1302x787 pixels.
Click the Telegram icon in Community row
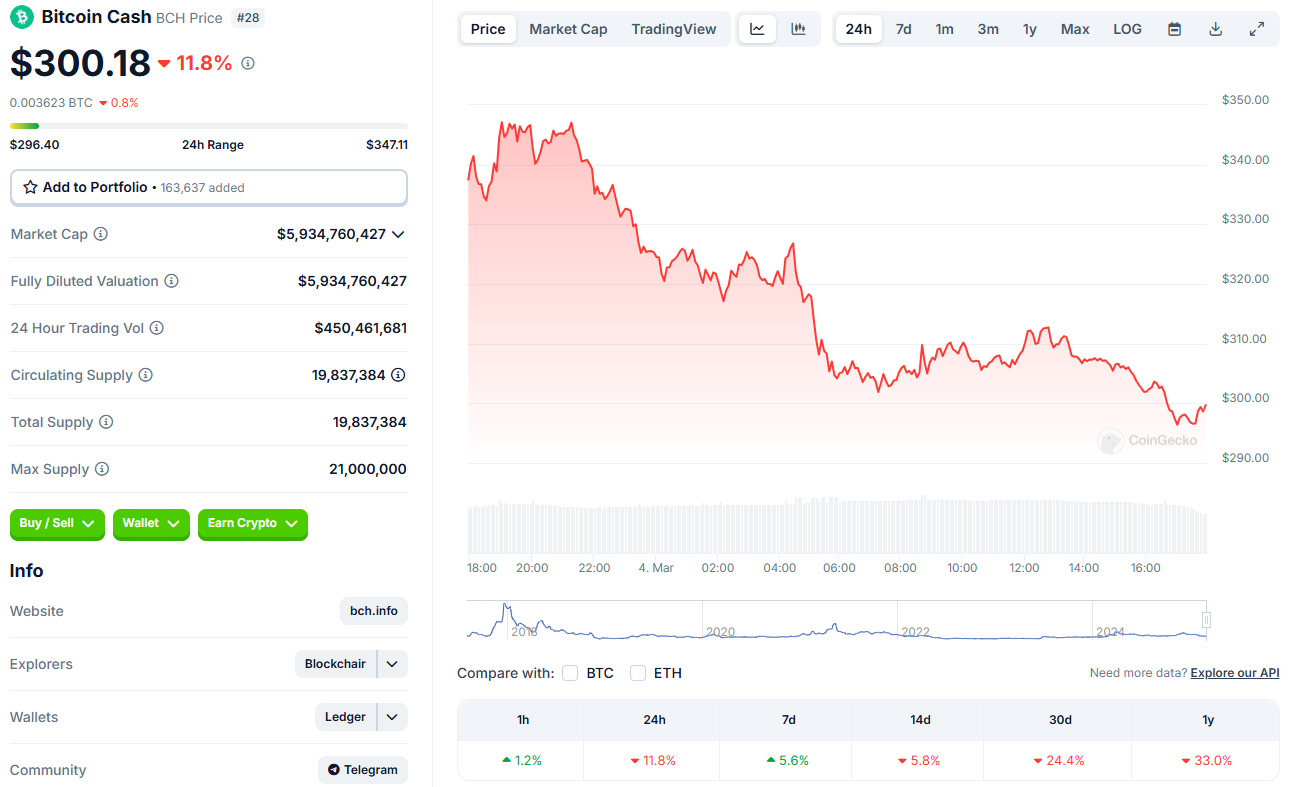[334, 770]
